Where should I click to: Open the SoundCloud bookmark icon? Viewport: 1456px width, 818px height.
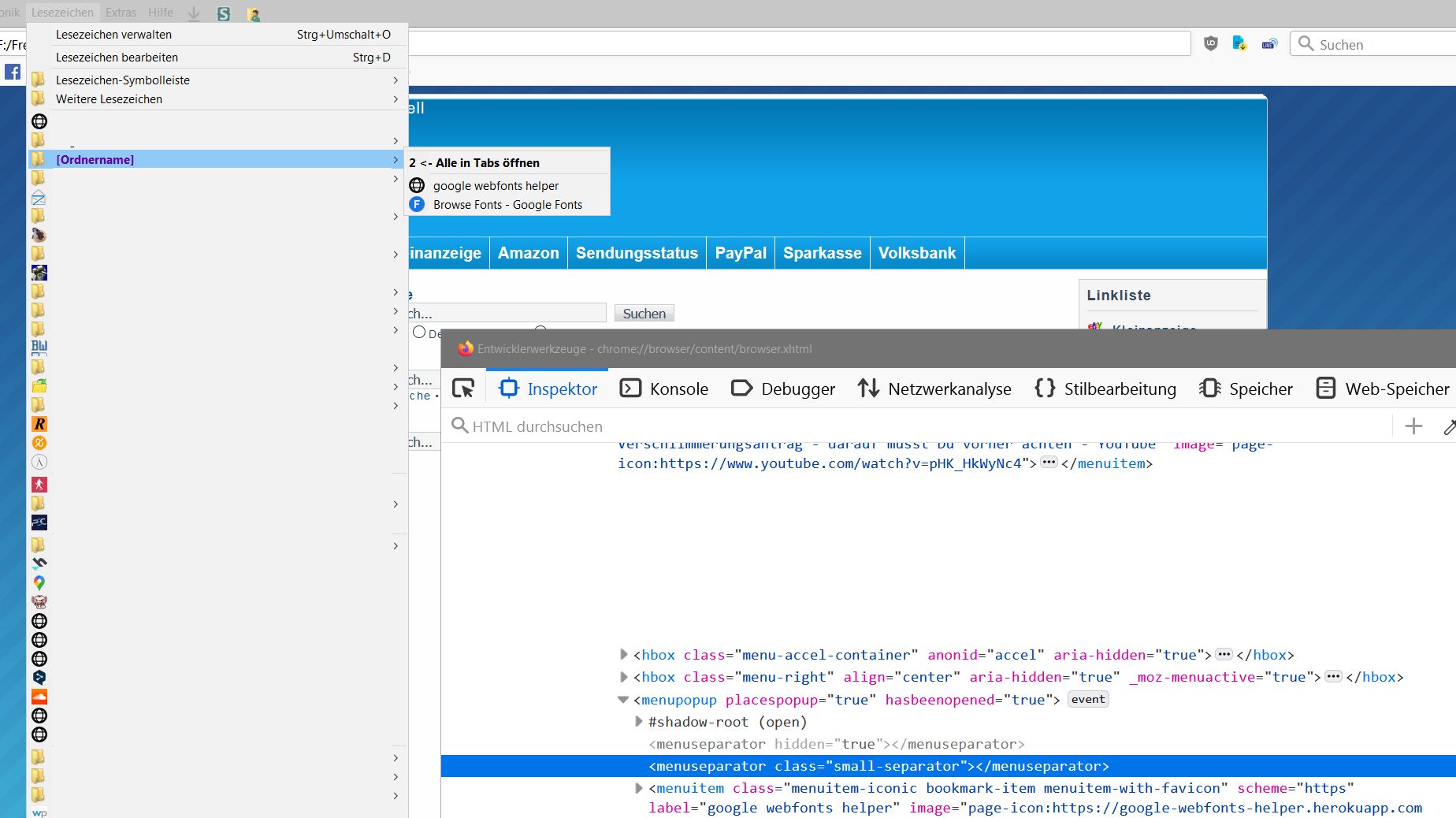coord(39,697)
